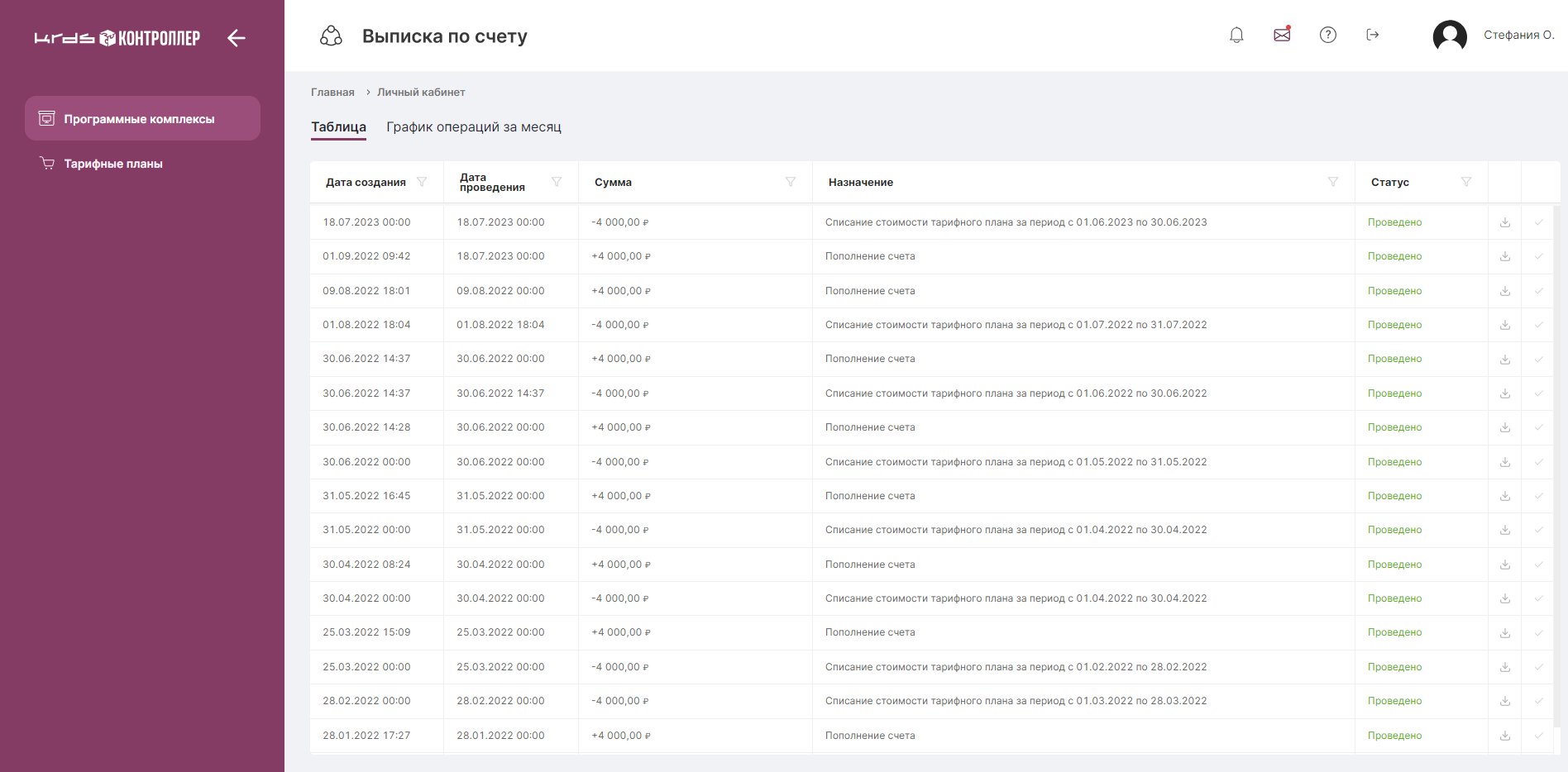The image size is (1568, 772).
Task: Open filter for Статус column
Action: [1466, 182]
